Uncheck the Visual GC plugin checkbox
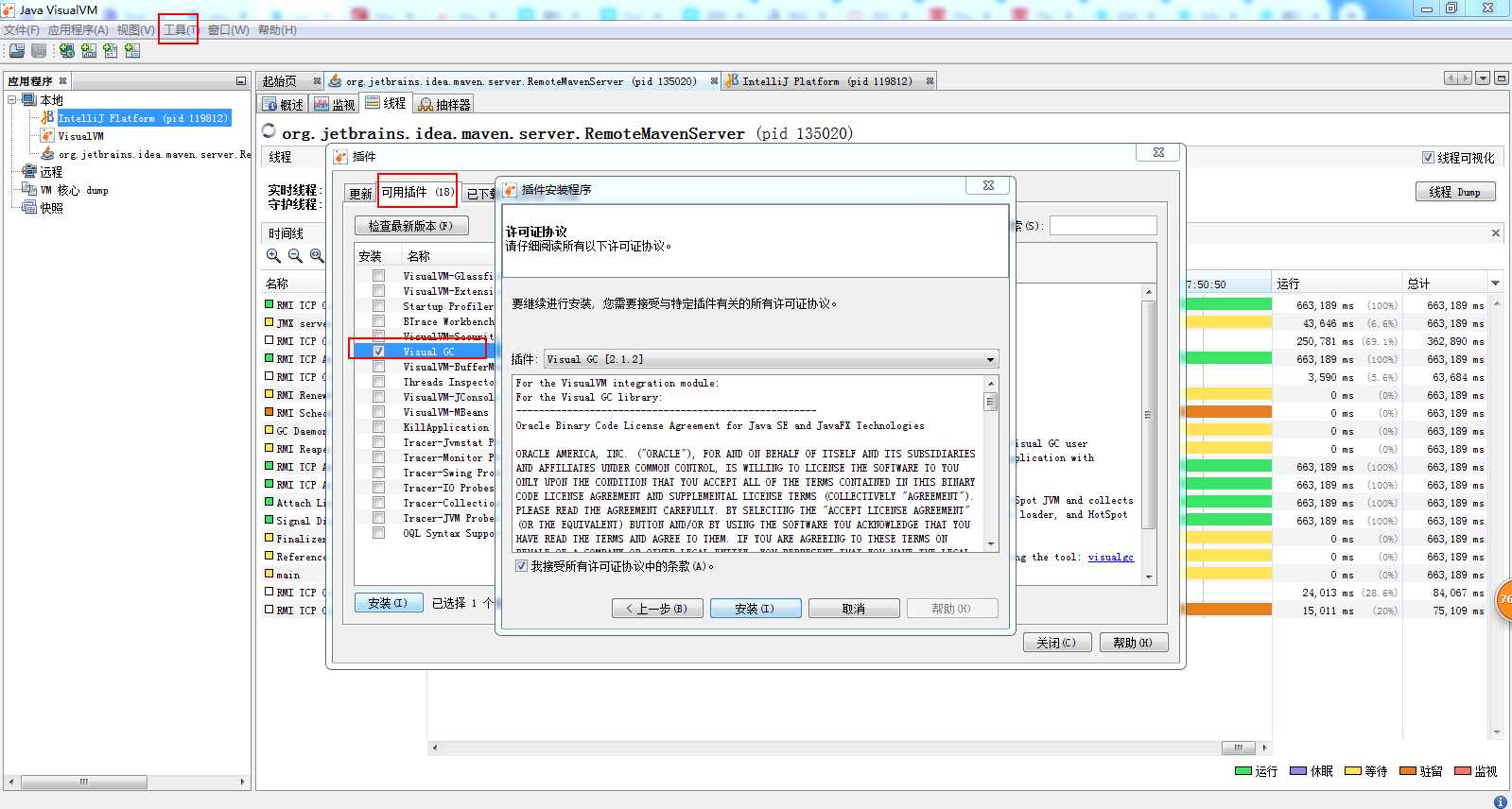 coord(378,352)
